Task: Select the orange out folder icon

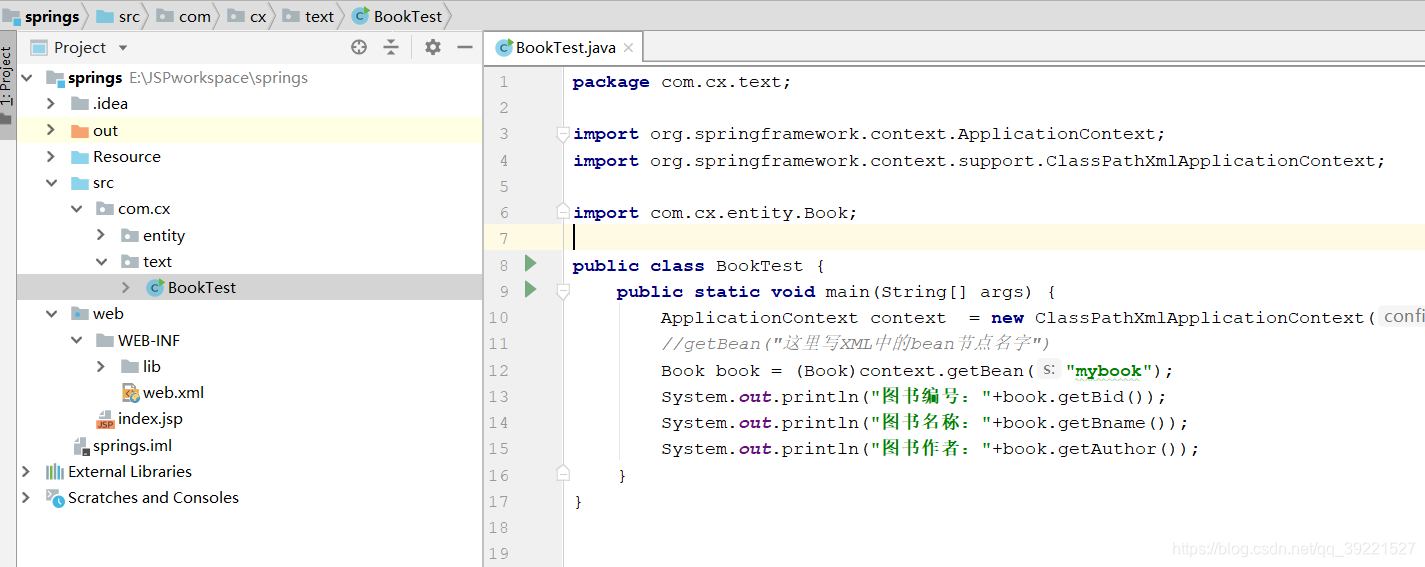Action: point(80,130)
